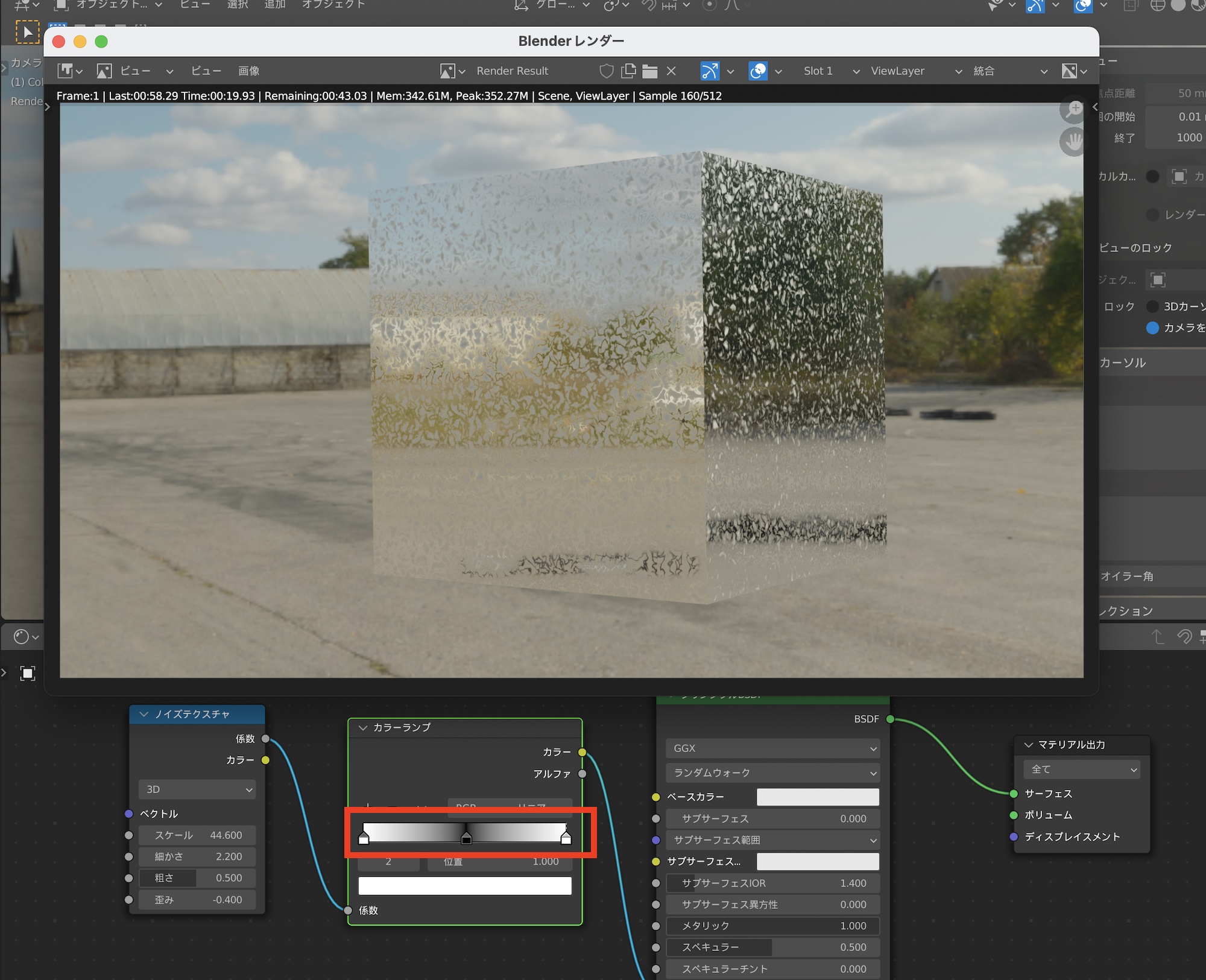Screen dimensions: 1206x980
Task: Click the noise Scale field 44.600
Action: click(197, 835)
